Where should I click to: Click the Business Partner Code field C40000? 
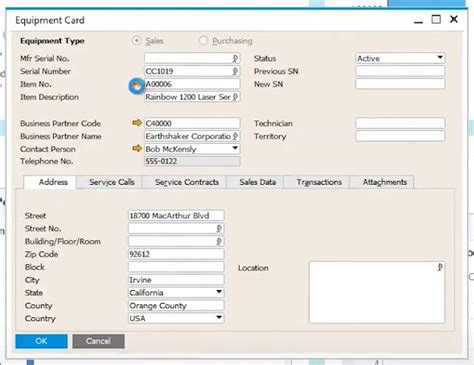coord(192,123)
